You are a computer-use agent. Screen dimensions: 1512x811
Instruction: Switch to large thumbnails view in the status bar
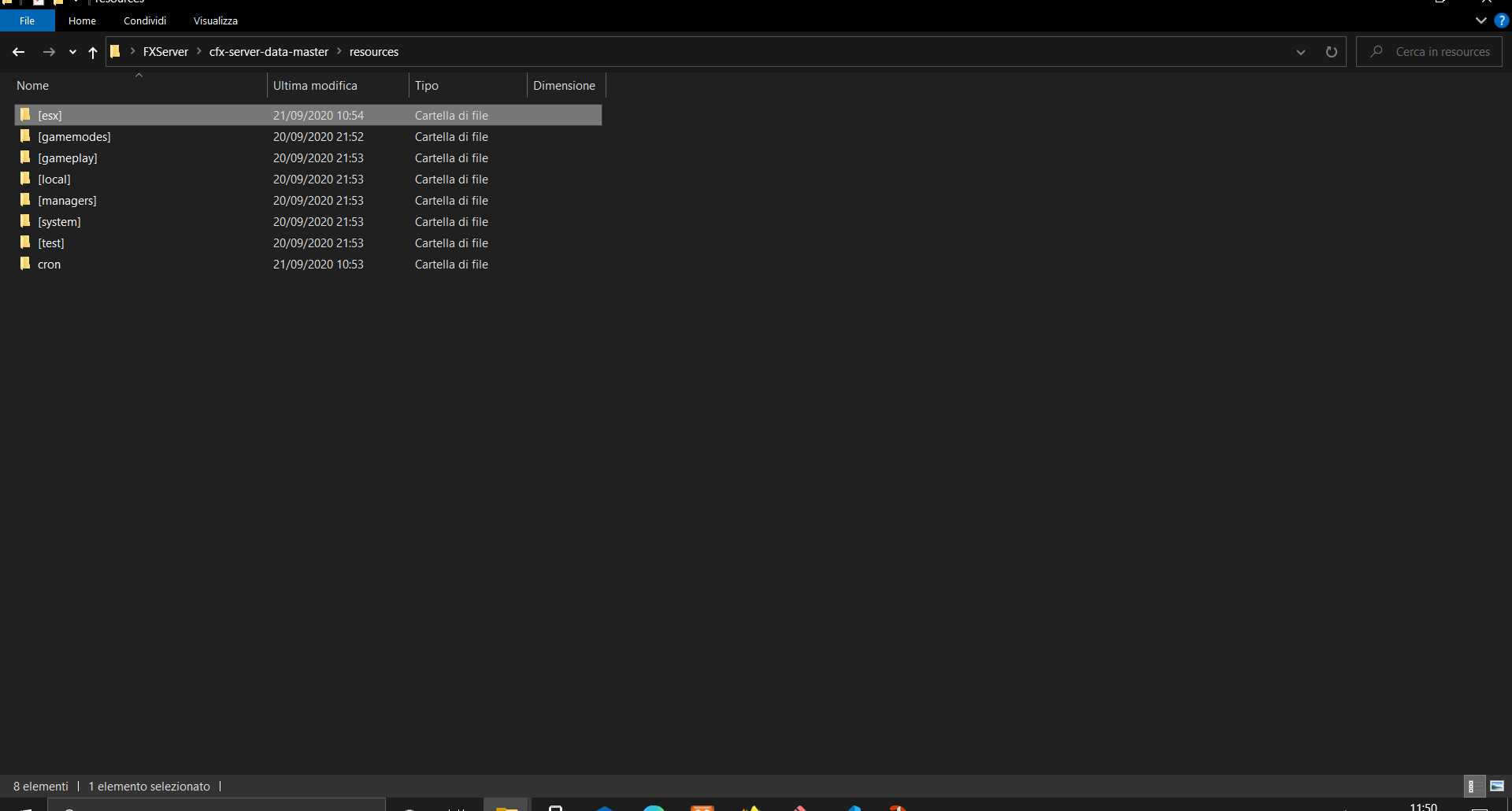(1496, 786)
